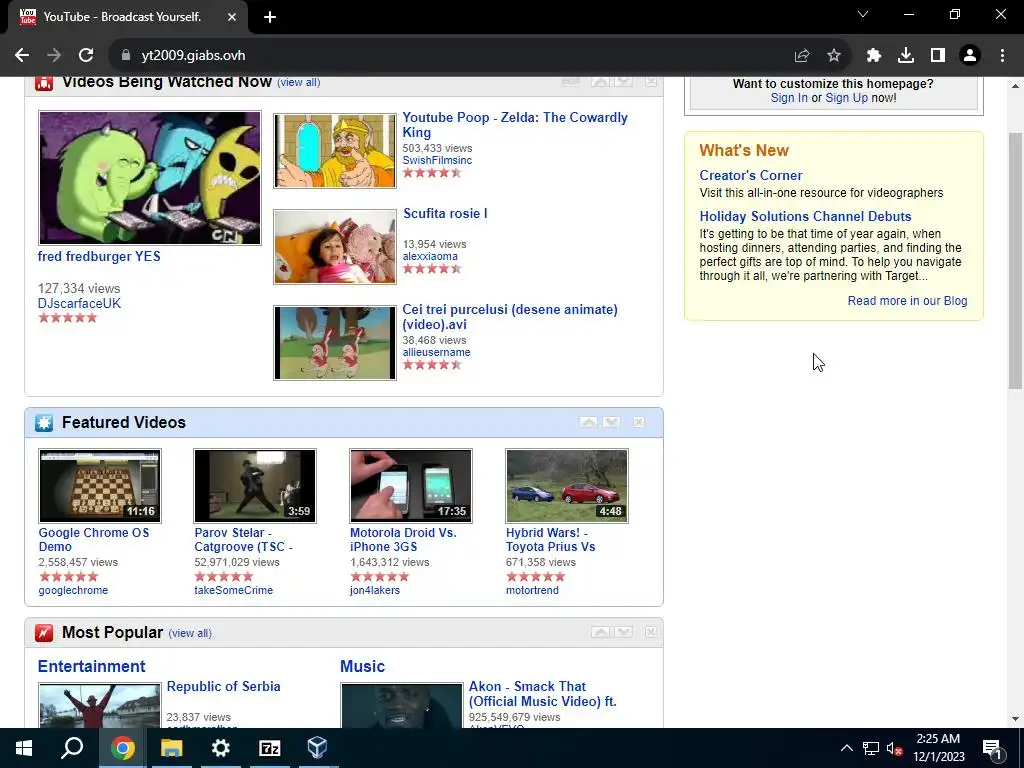Bookmark this page with the star icon
The width and height of the screenshot is (1024, 768).
click(x=834, y=56)
